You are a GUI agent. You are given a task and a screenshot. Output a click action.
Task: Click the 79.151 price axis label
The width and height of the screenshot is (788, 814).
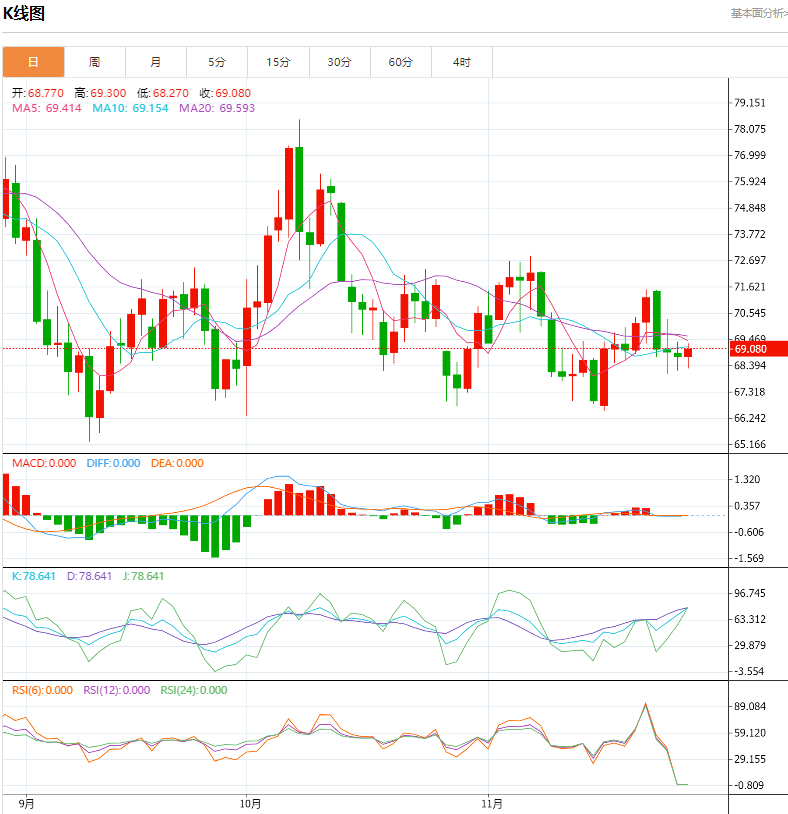click(750, 103)
